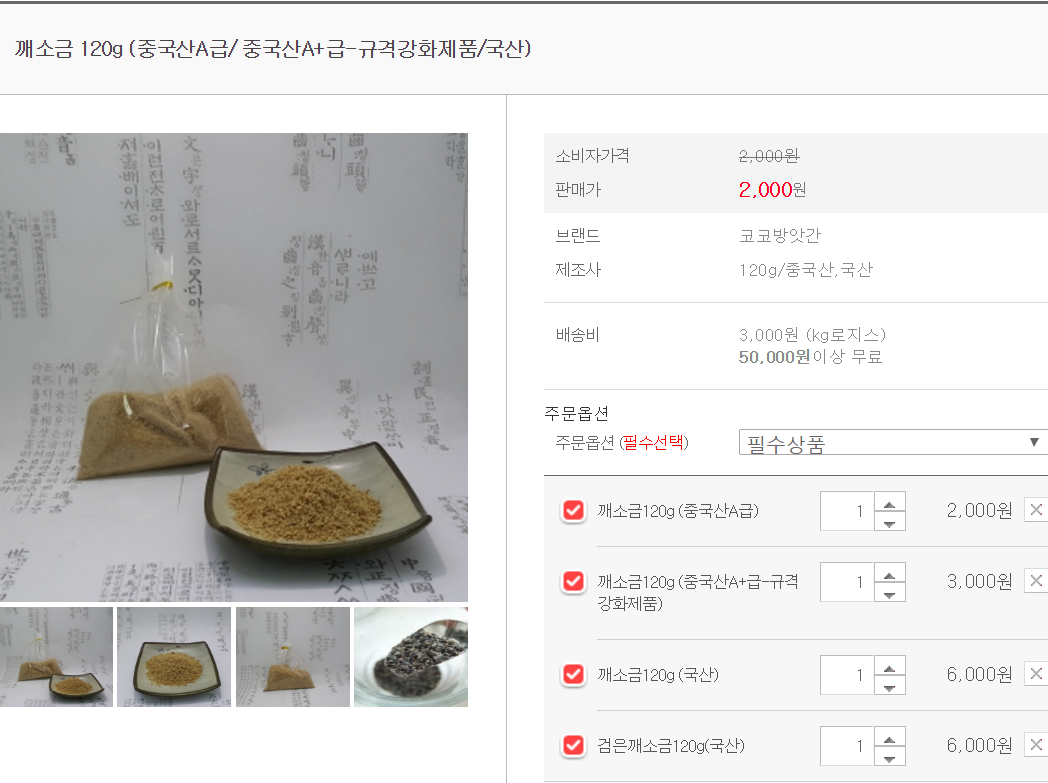Select the plate-only sesame salt thumbnail
The width and height of the screenshot is (1048, 783).
tap(174, 657)
